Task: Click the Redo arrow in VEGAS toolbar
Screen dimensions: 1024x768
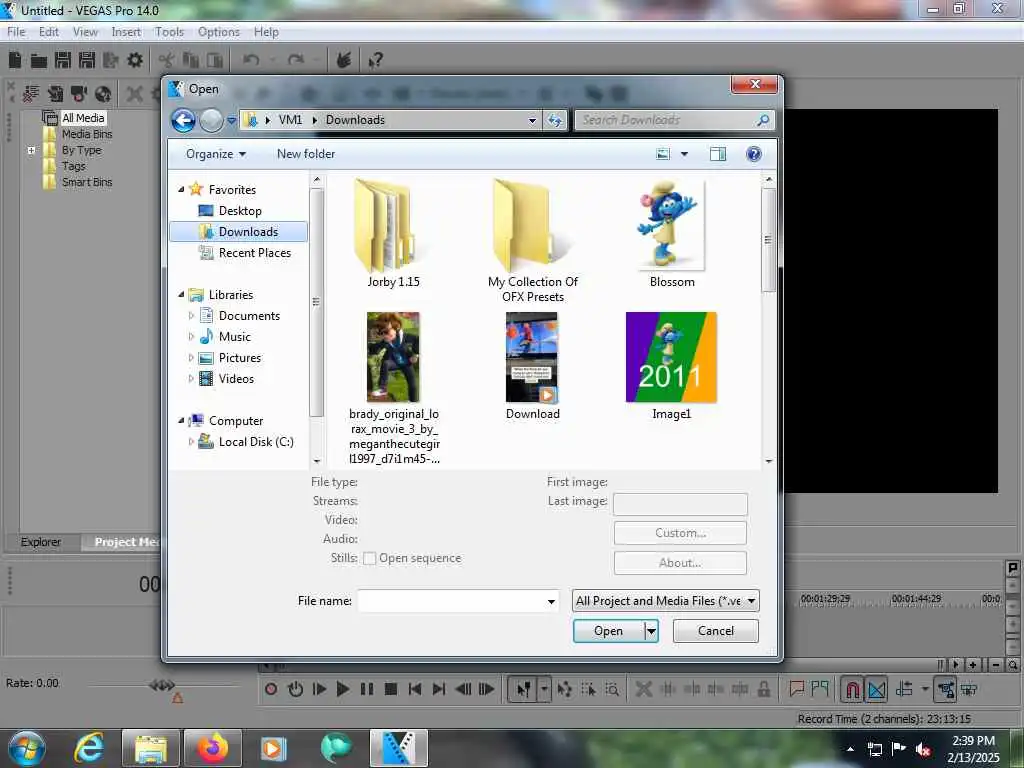Action: point(296,60)
